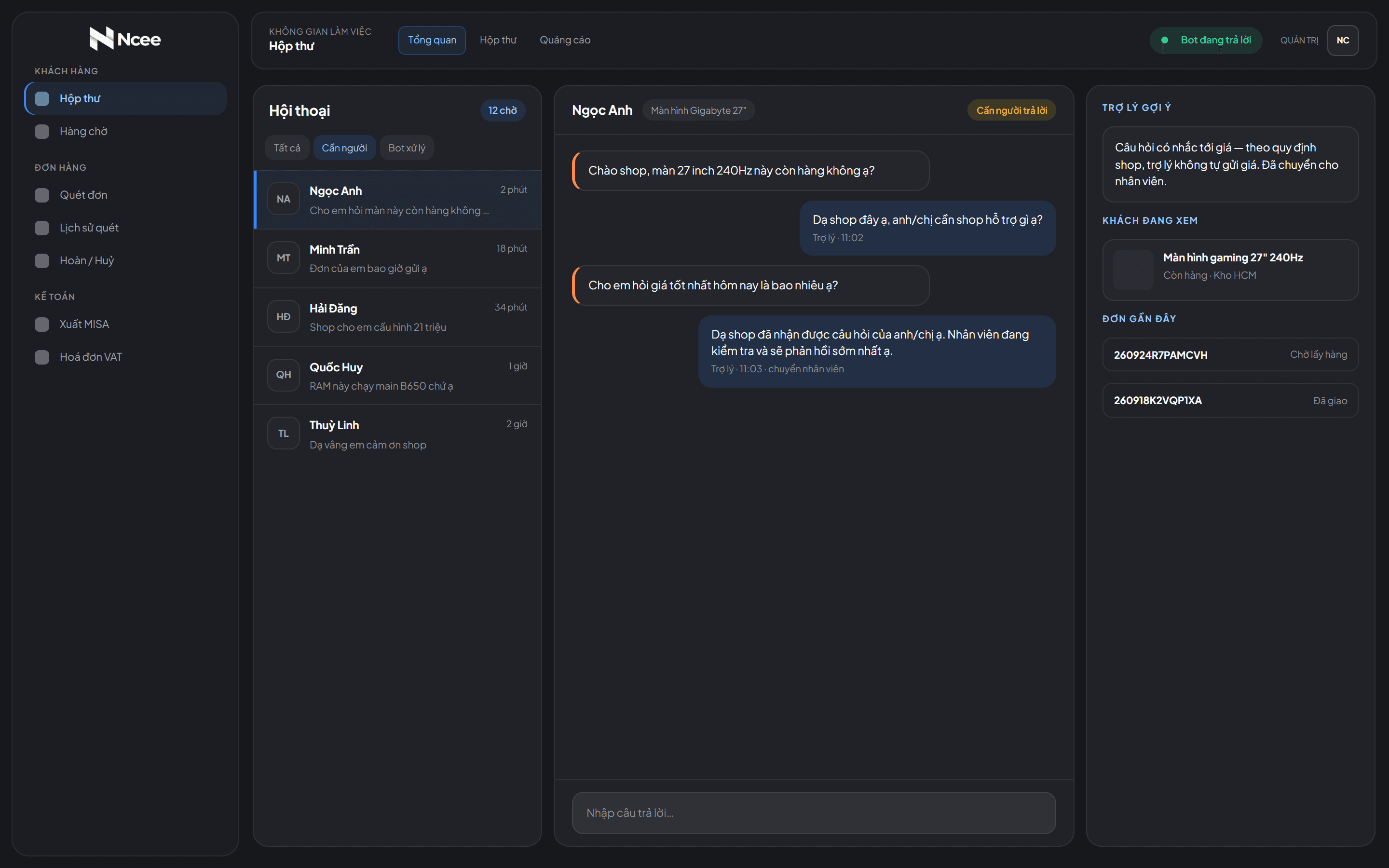Viewport: 1389px width, 868px height.
Task: Switch to the Quảng cáo tab
Action: tap(565, 40)
